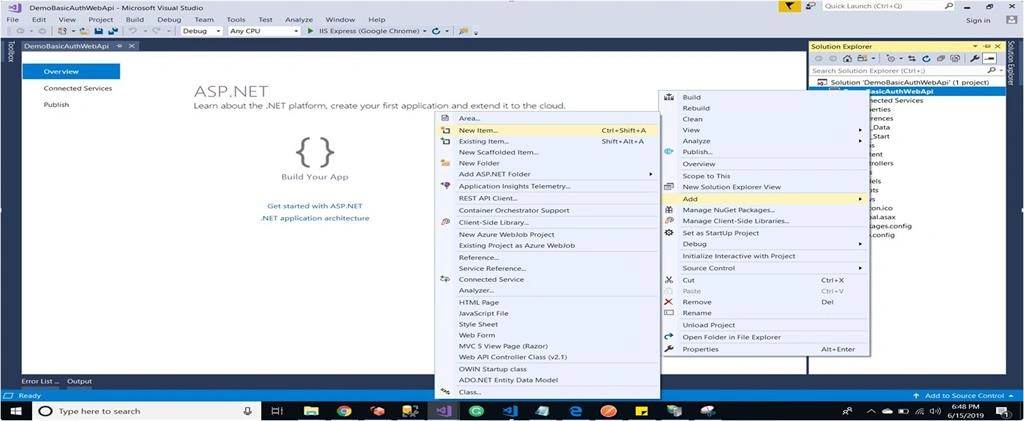This screenshot has height=421, width=1024.
Task: Open Microsoft Edge from the taskbar
Action: pos(575,411)
